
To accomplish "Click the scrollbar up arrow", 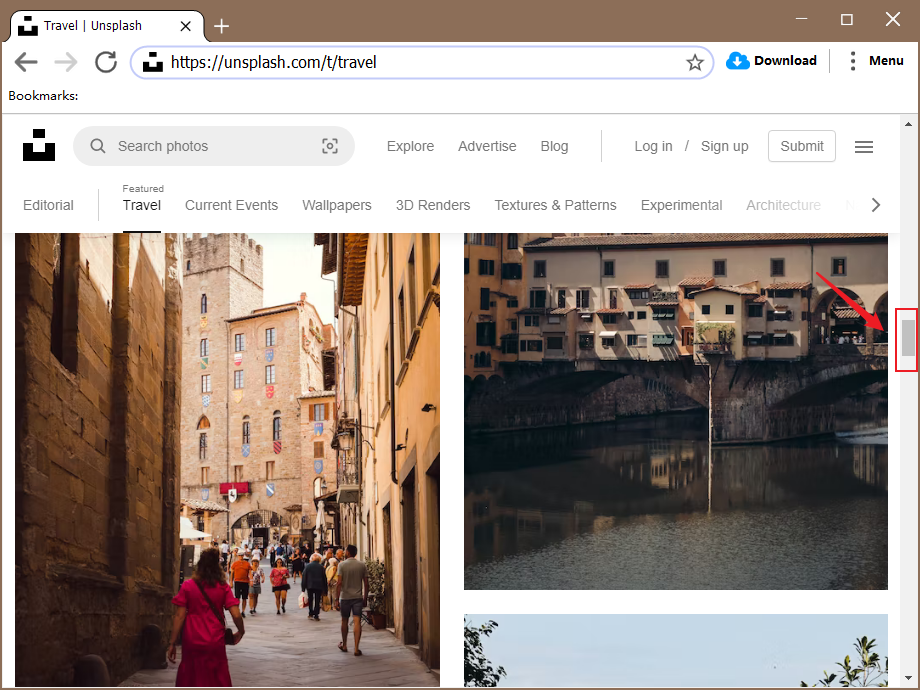I will 908,124.
